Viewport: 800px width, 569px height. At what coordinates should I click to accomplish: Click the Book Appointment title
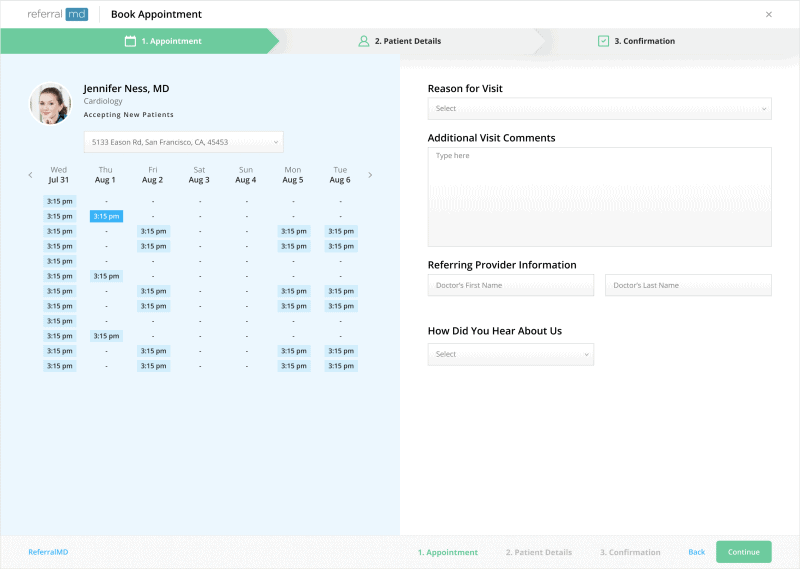pos(156,14)
